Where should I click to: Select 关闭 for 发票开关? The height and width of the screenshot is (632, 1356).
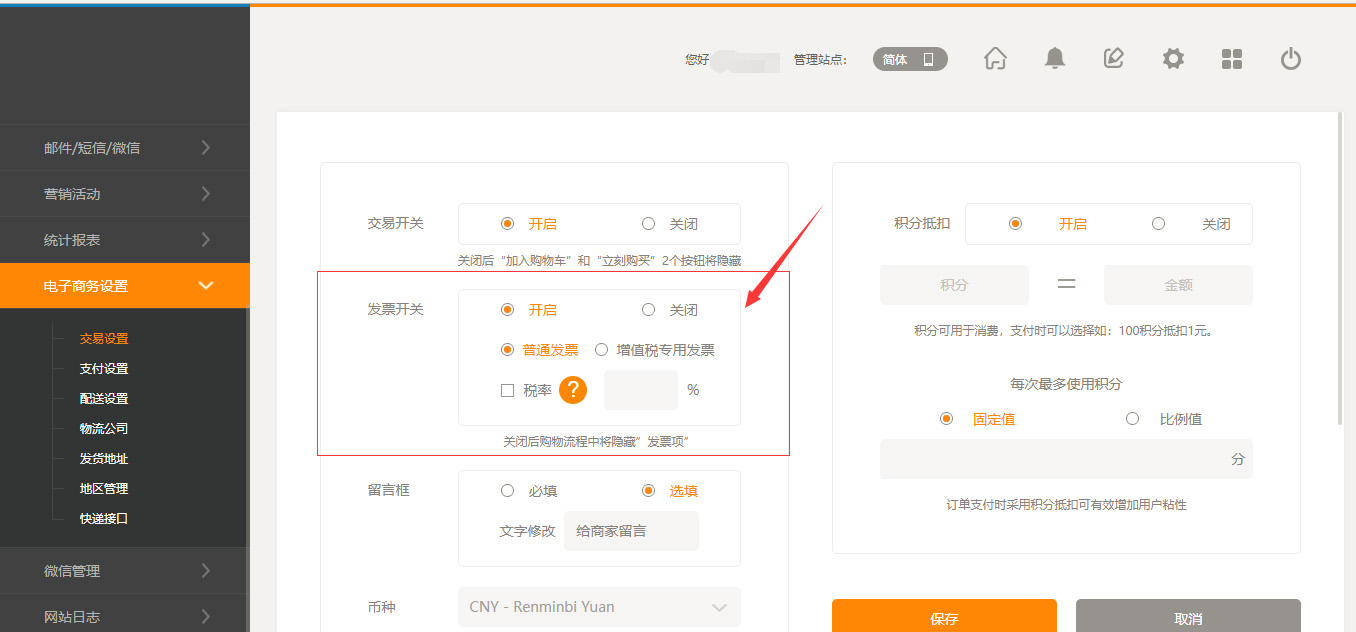point(649,310)
